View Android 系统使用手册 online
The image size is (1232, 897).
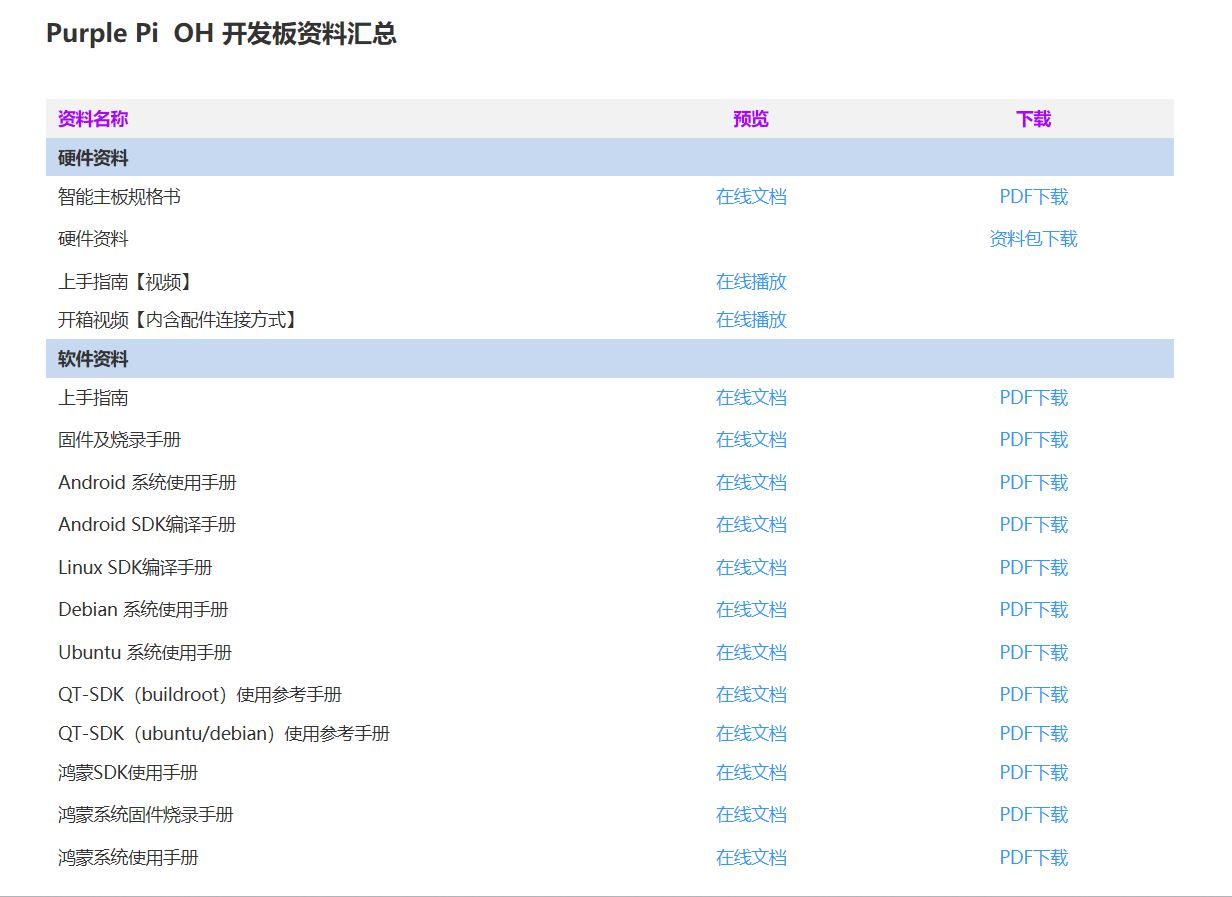pyautogui.click(x=751, y=482)
